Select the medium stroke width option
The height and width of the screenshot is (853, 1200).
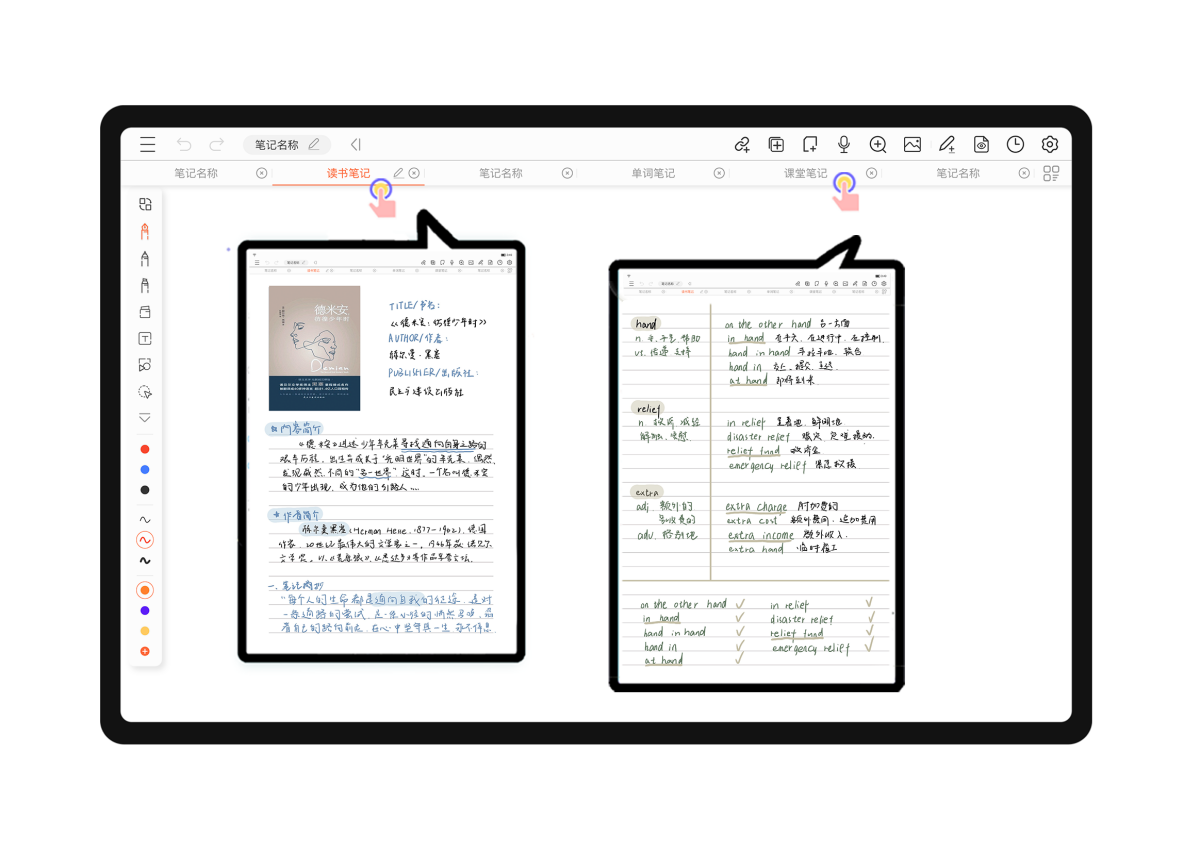[x=145, y=540]
